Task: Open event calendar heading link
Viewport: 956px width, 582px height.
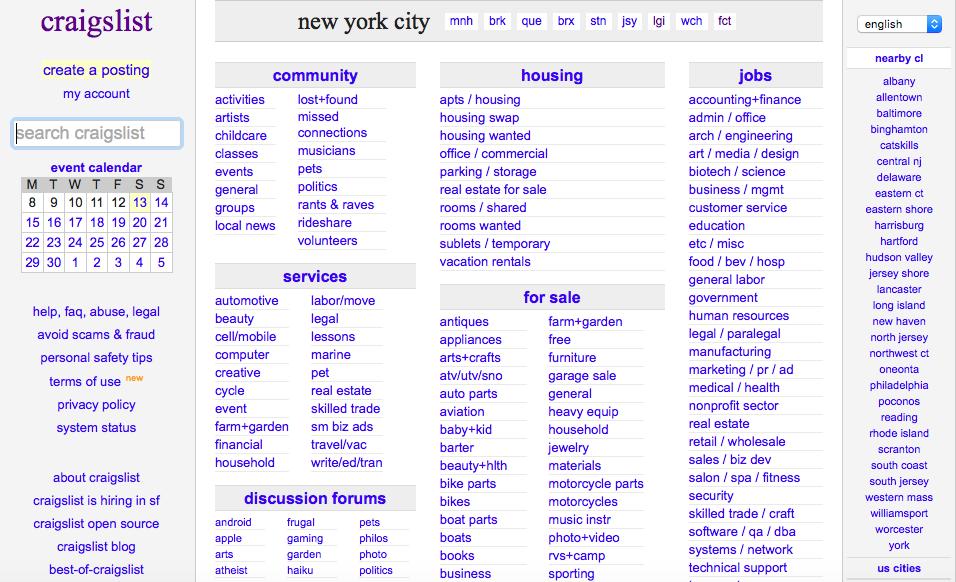Action: pyautogui.click(x=96, y=168)
